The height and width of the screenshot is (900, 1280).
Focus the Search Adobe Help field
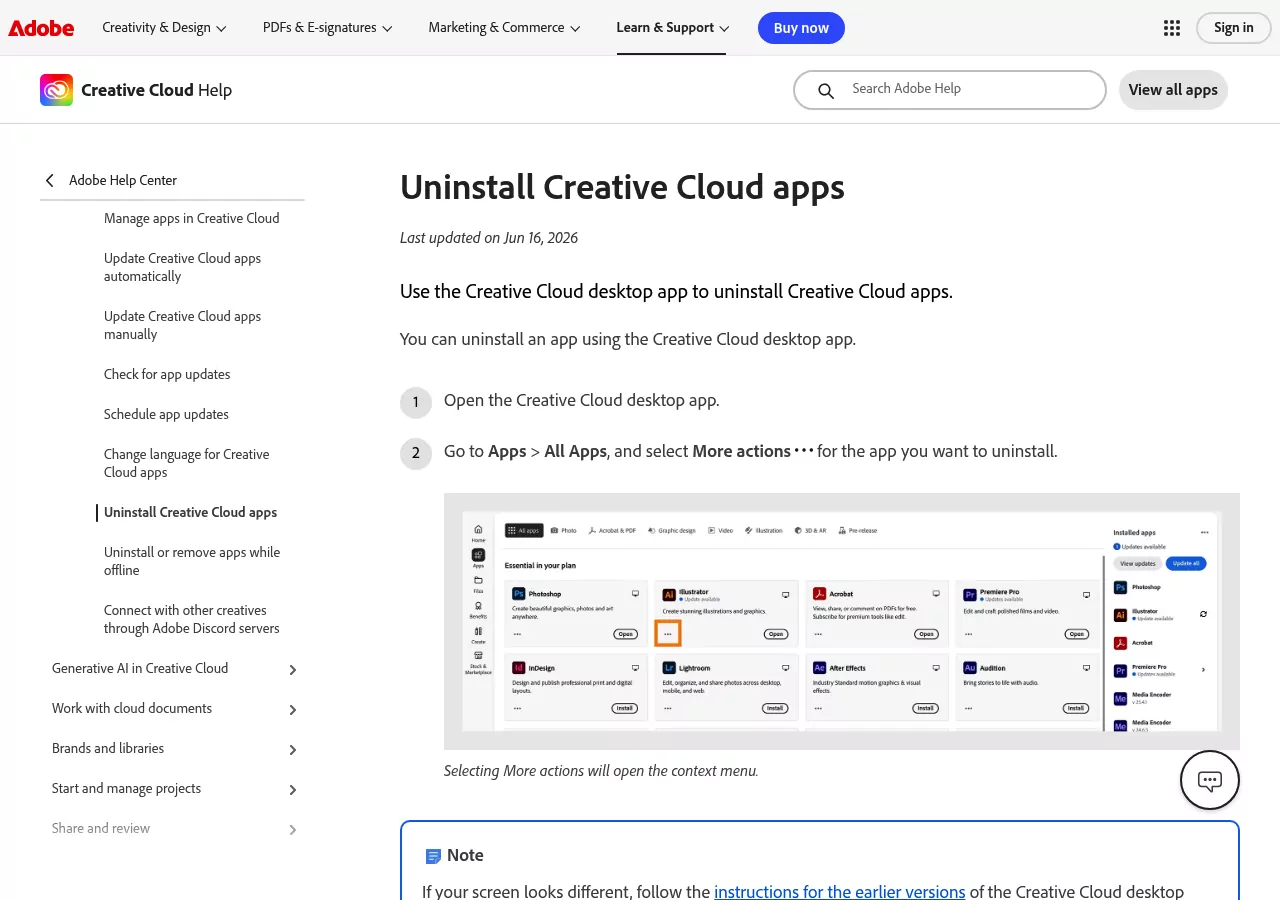pyautogui.click(x=950, y=90)
